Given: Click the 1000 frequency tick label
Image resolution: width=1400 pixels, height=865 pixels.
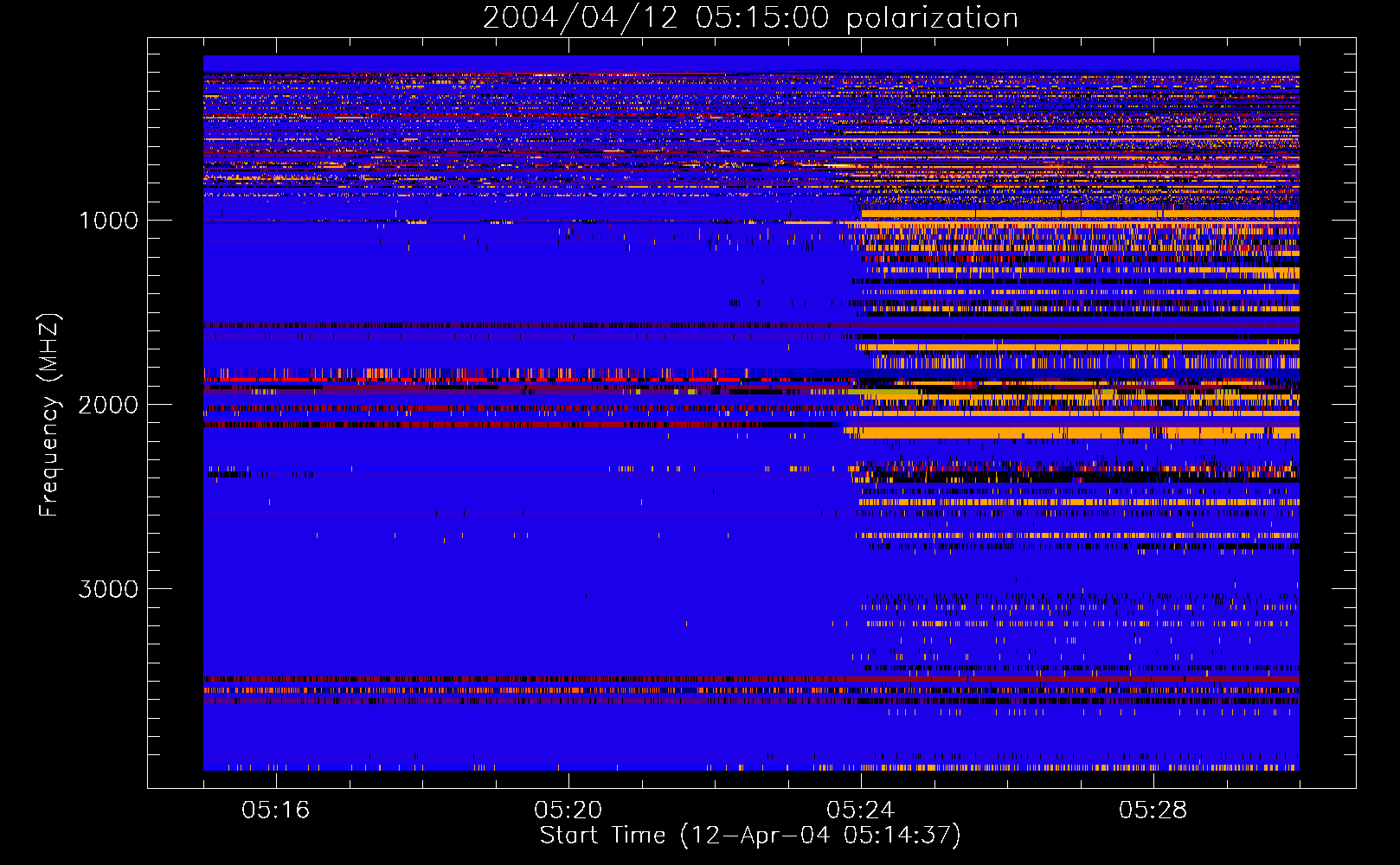Looking at the screenshot, I should click(108, 220).
